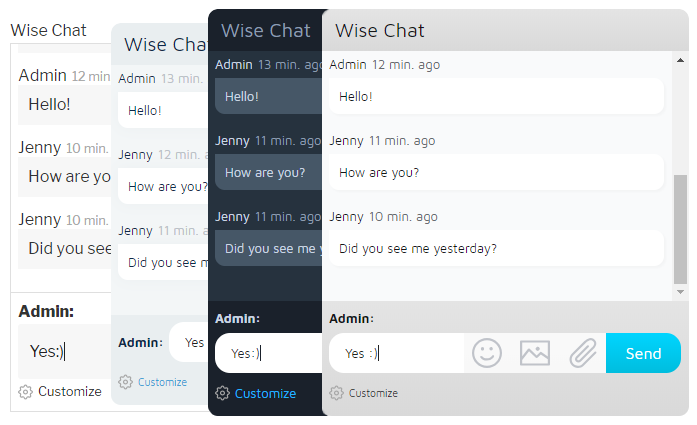This screenshot has width=697, height=425.
Task: Open the emoticon smiley picker
Action: [x=487, y=353]
